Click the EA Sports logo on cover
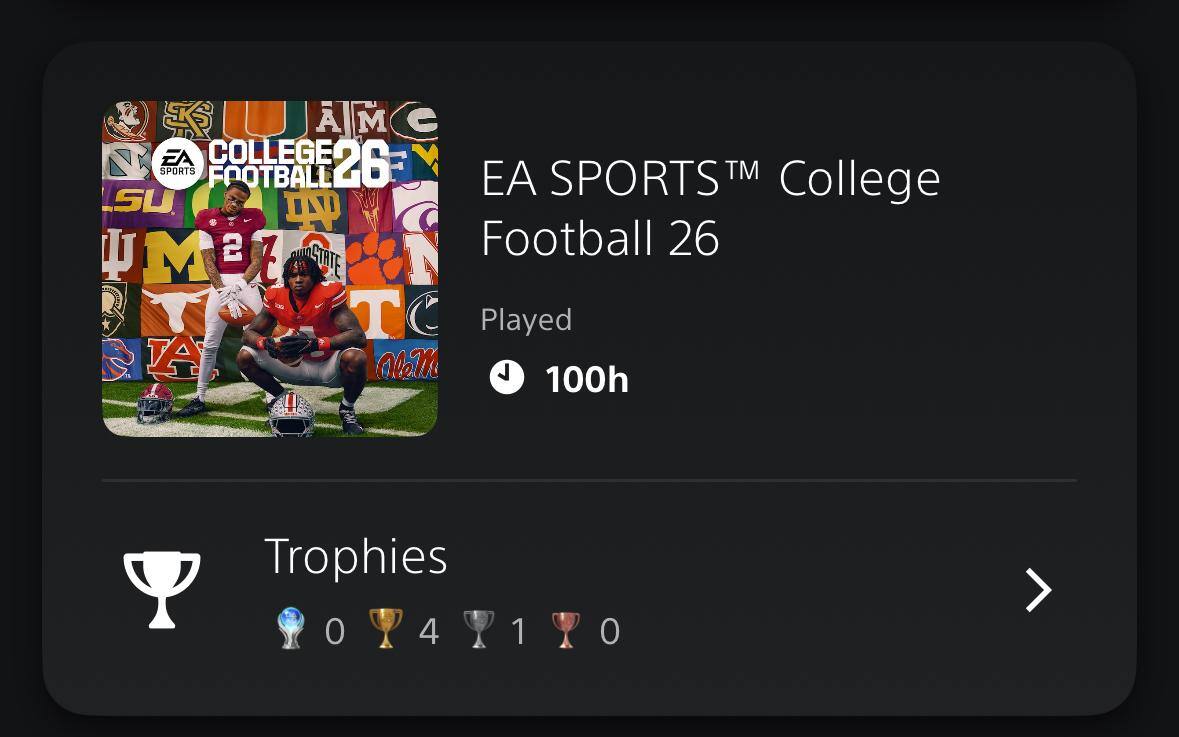Viewport: 1179px width, 737px height. [x=178, y=164]
